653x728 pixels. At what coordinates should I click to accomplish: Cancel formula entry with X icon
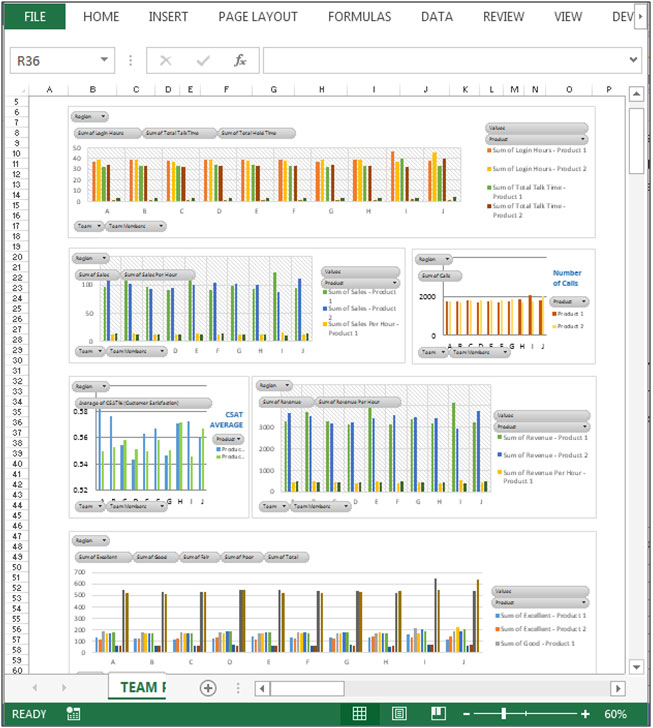coord(166,60)
